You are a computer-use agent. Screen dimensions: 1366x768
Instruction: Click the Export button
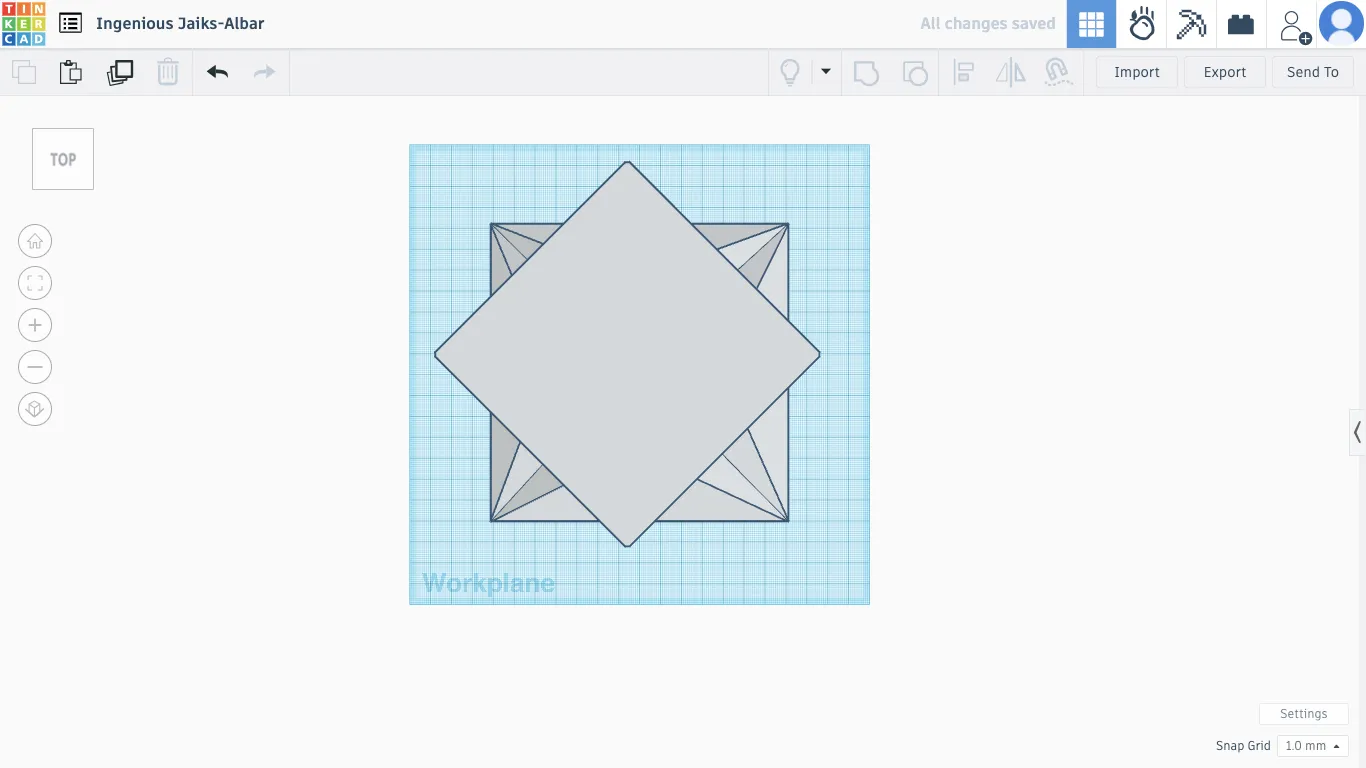[x=1224, y=72]
